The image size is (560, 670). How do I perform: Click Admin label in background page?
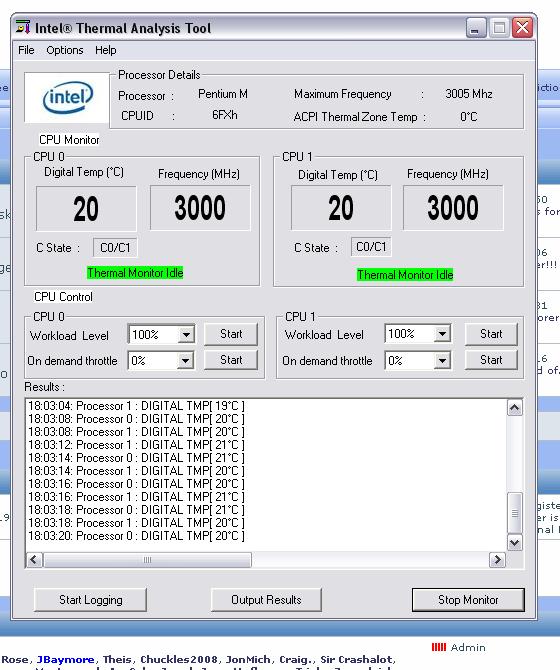(x=468, y=647)
